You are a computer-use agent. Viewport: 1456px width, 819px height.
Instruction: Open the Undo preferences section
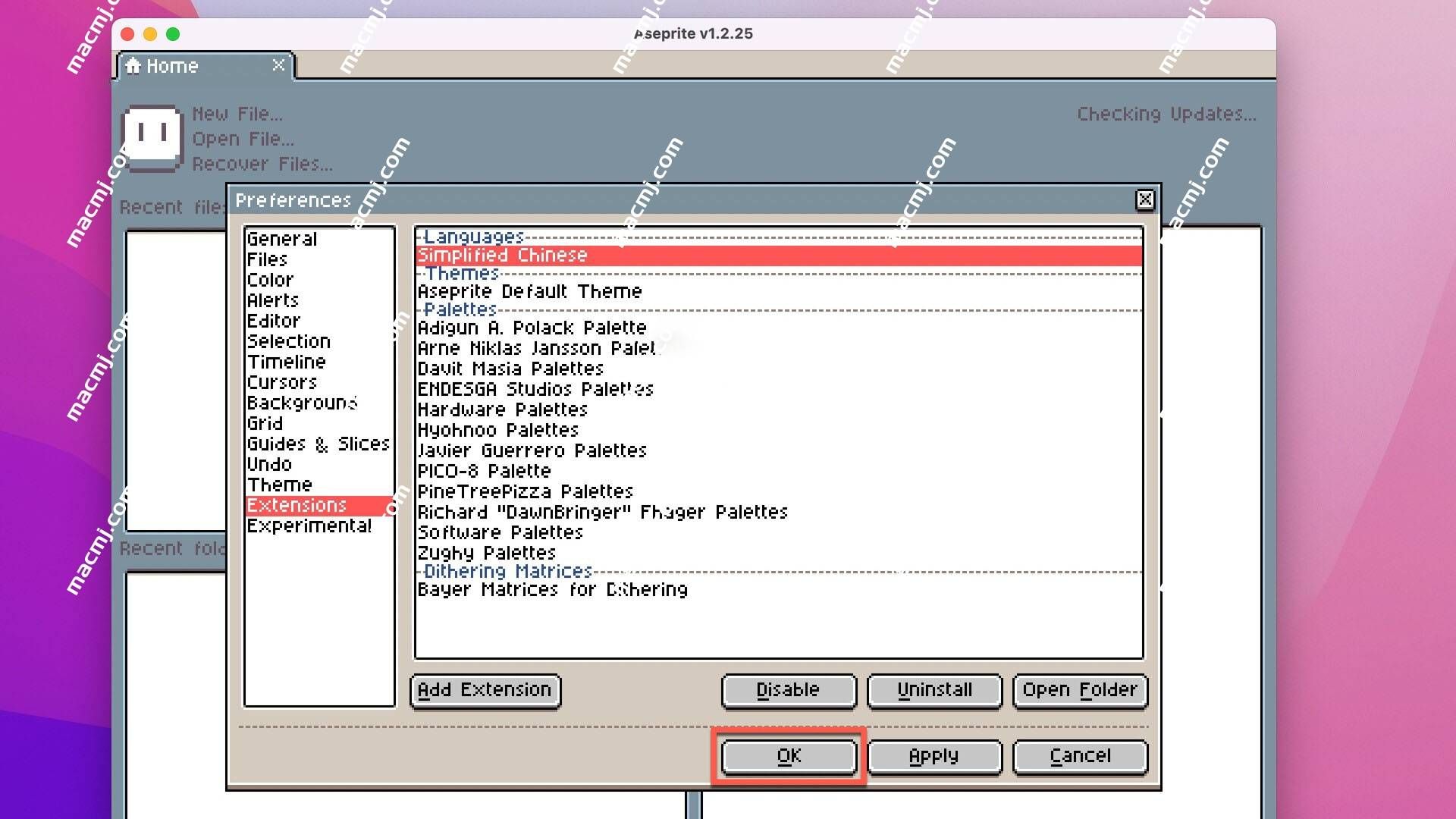pos(319,464)
